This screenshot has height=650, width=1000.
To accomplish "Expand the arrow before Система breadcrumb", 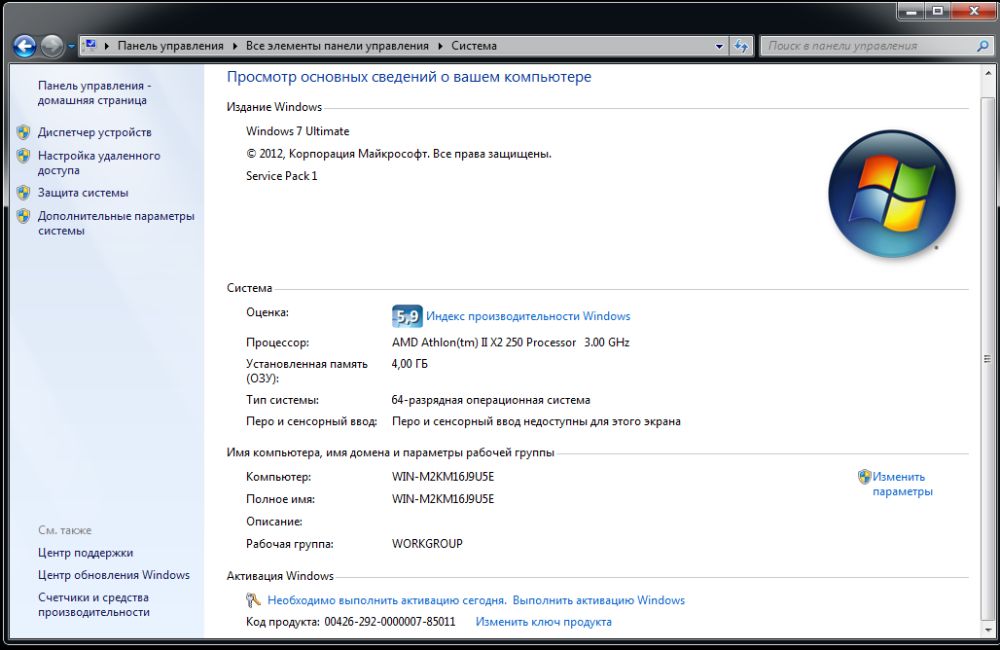I will click(x=440, y=46).
